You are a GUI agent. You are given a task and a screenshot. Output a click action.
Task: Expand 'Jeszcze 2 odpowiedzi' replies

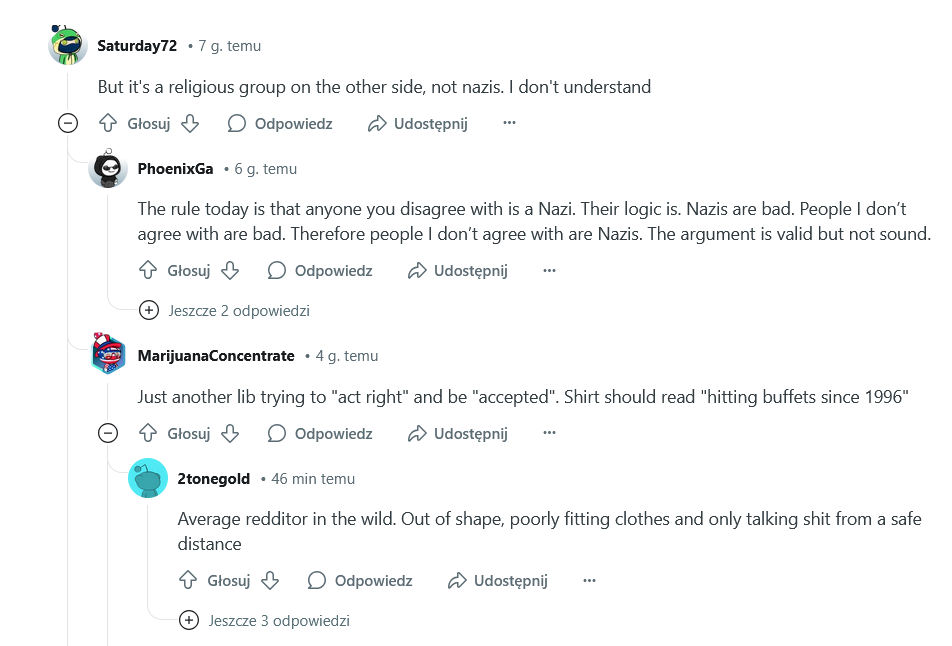(x=225, y=310)
